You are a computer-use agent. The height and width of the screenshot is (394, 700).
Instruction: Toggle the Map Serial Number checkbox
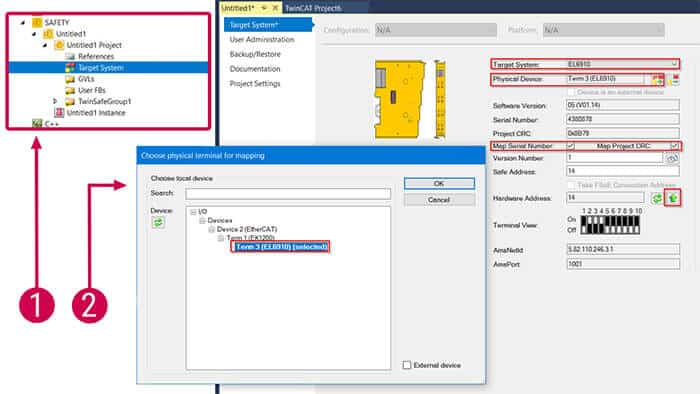click(570, 146)
